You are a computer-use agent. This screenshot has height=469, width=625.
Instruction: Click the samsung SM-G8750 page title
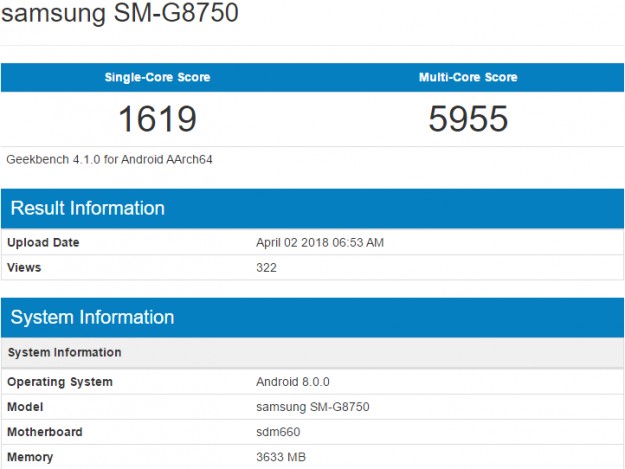tap(120, 17)
